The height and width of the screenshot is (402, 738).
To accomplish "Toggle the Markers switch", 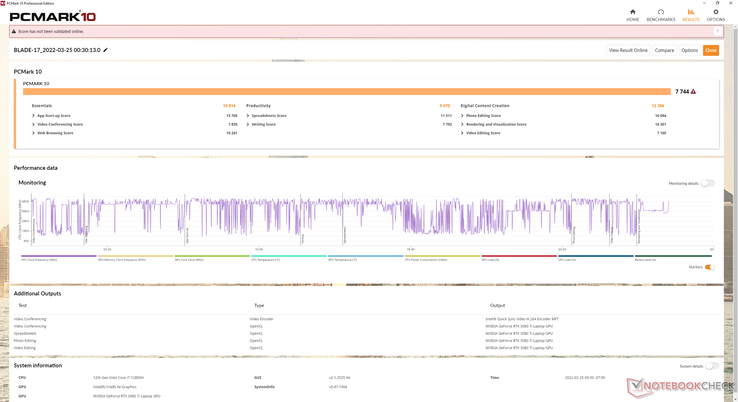I will click(710, 267).
